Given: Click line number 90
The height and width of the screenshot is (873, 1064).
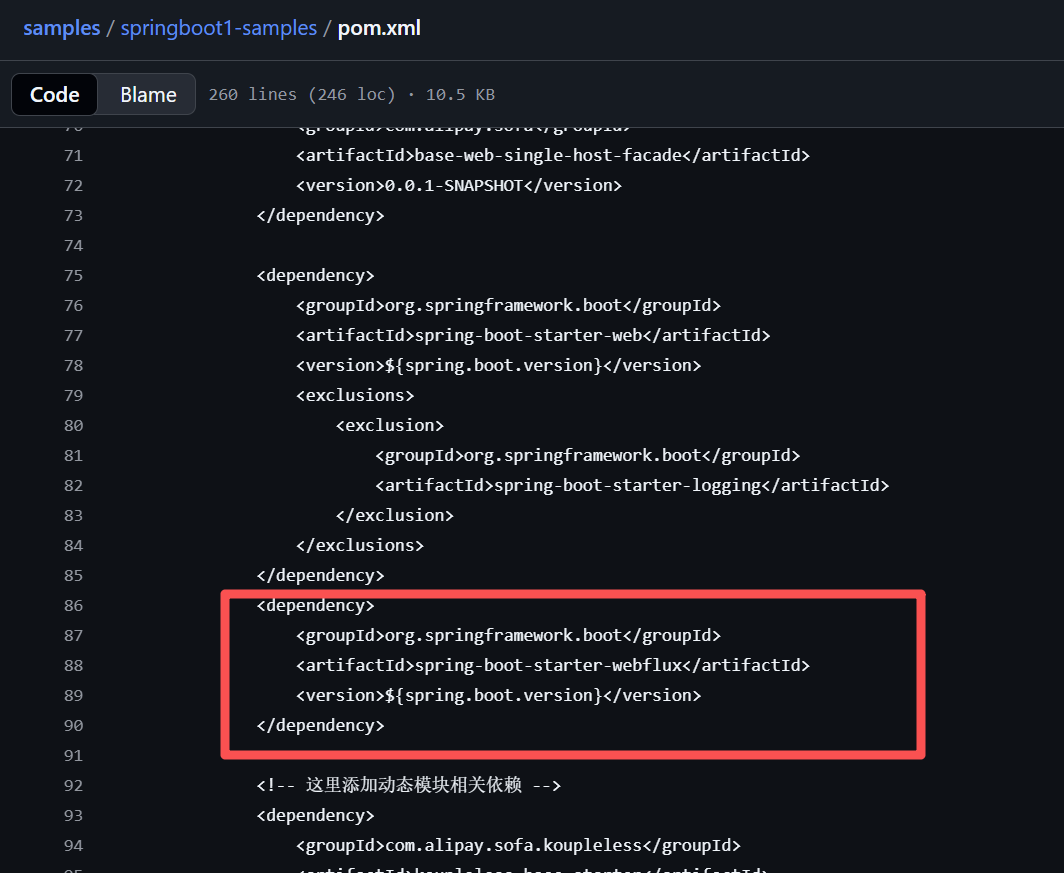Looking at the screenshot, I should click(73, 726).
